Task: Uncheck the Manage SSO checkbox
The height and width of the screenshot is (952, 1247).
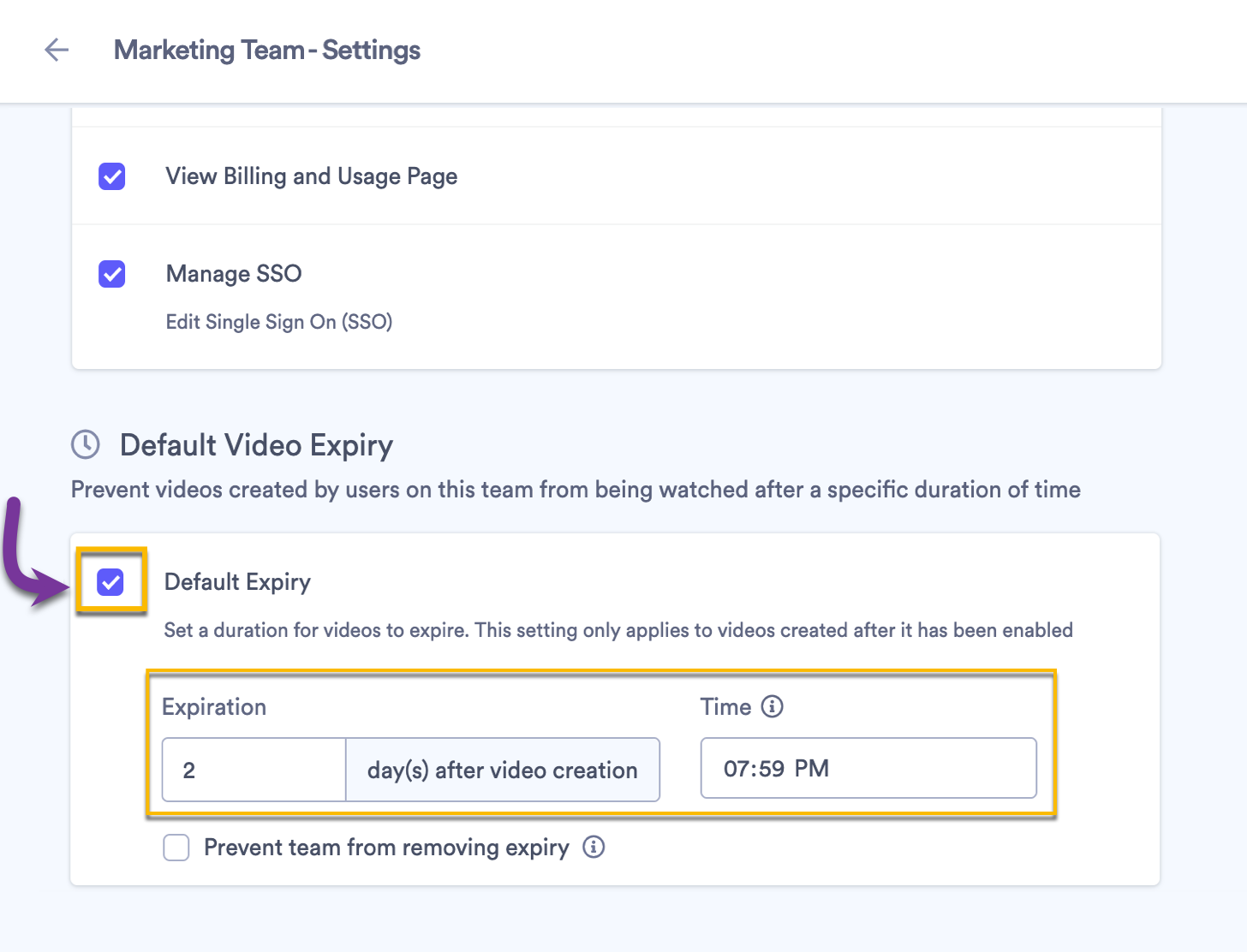Action: pyautogui.click(x=112, y=274)
